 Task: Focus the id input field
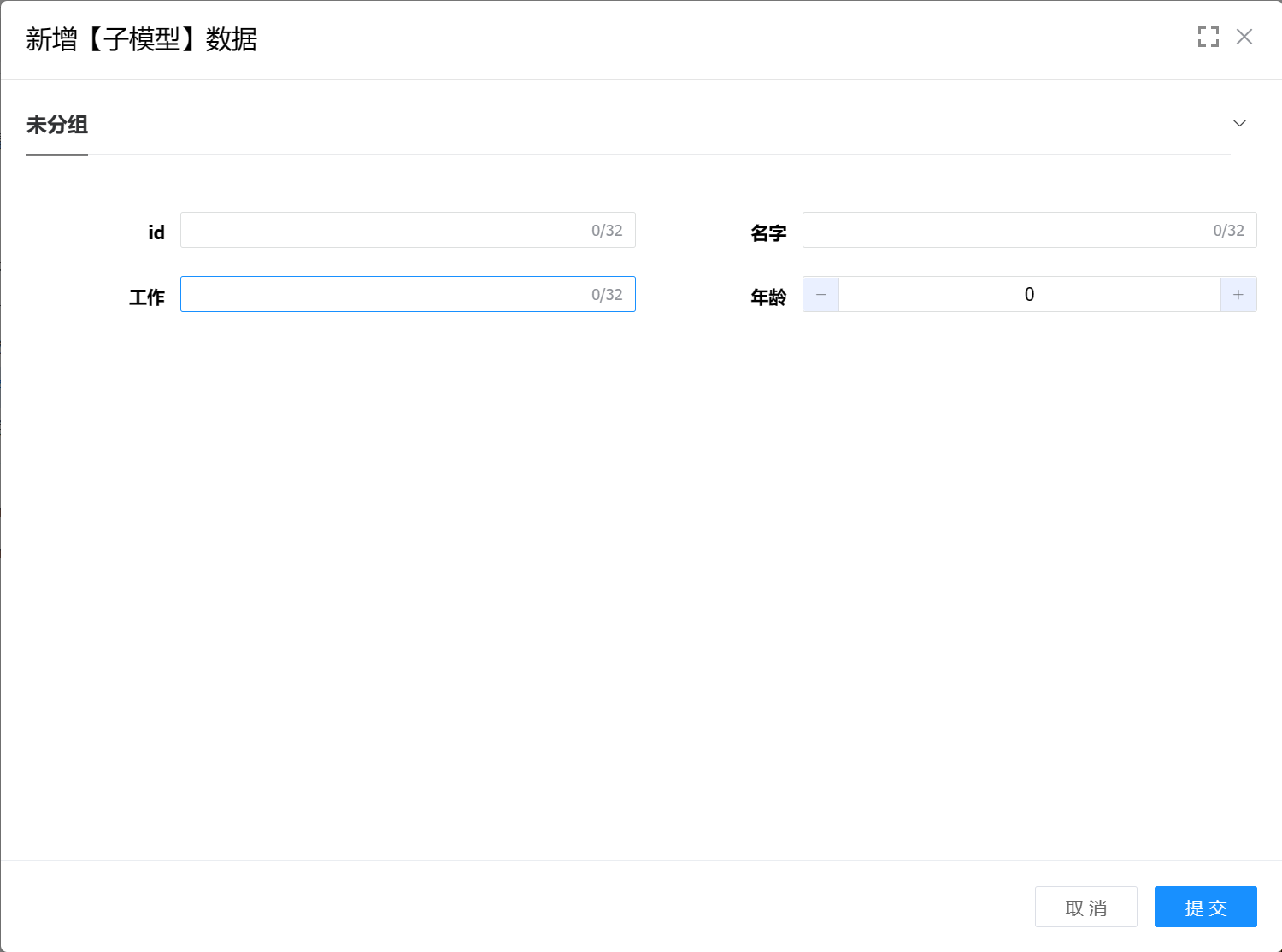(x=408, y=230)
